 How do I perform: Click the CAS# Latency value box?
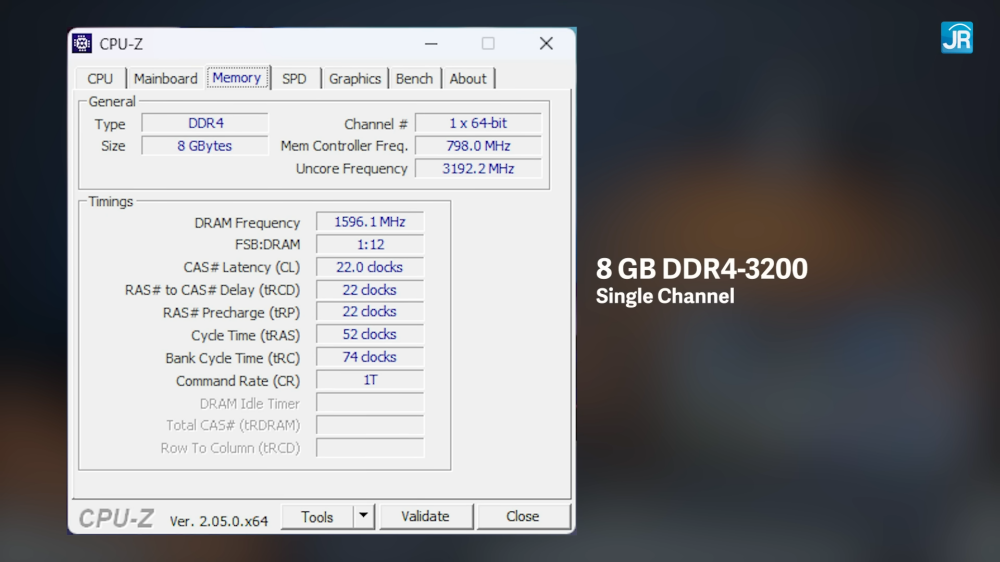click(x=370, y=267)
